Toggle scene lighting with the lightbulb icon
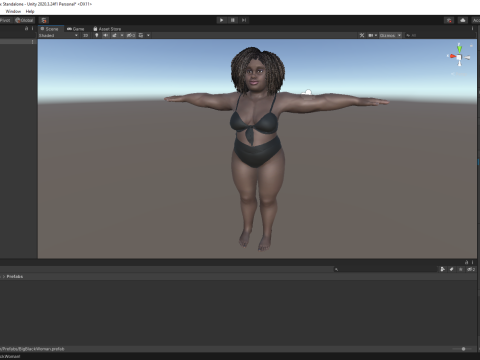Viewport: 480px width, 360px height. pyautogui.click(x=97, y=35)
